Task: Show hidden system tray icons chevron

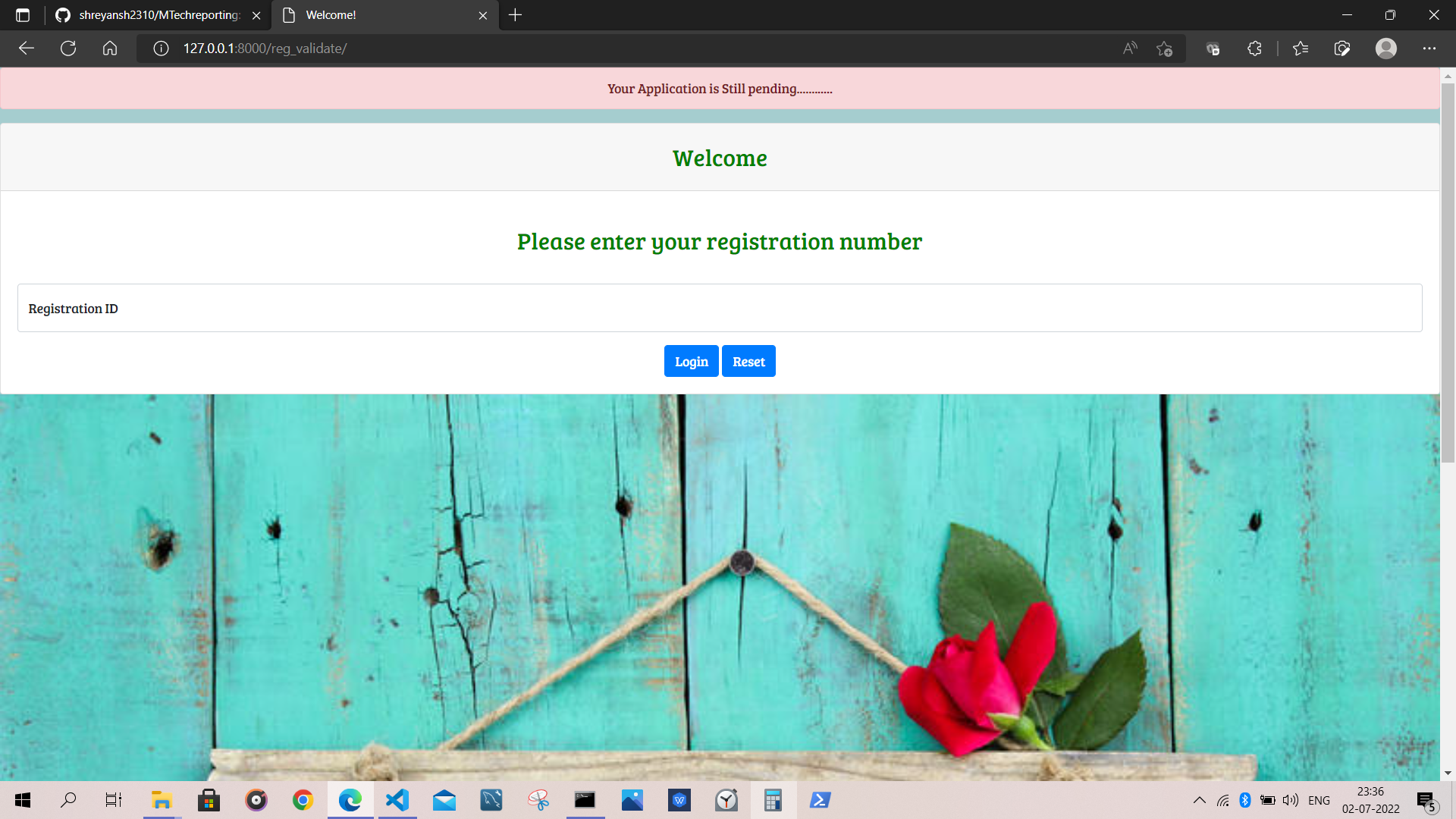Action: (x=1200, y=800)
